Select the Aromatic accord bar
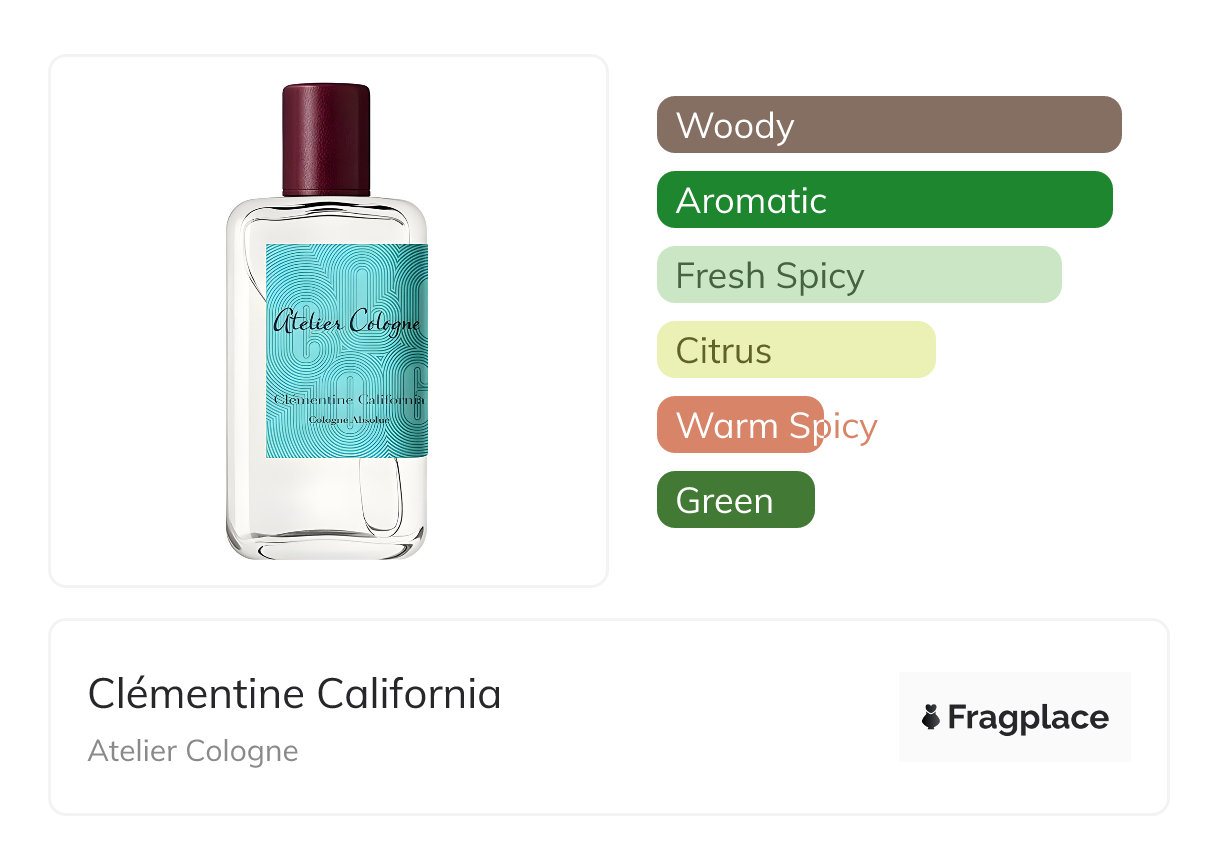 [x=884, y=200]
